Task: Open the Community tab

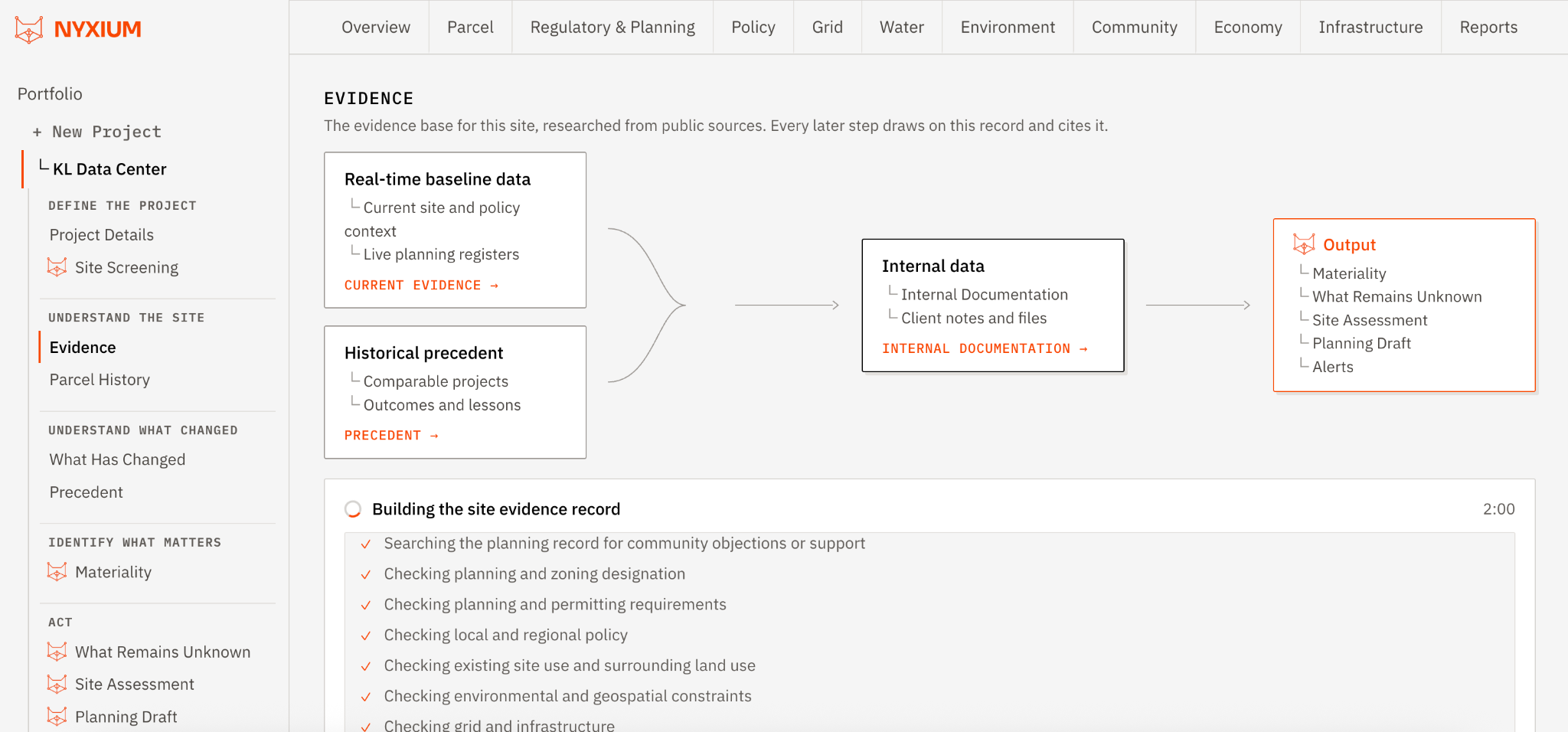Action: pos(1135,27)
